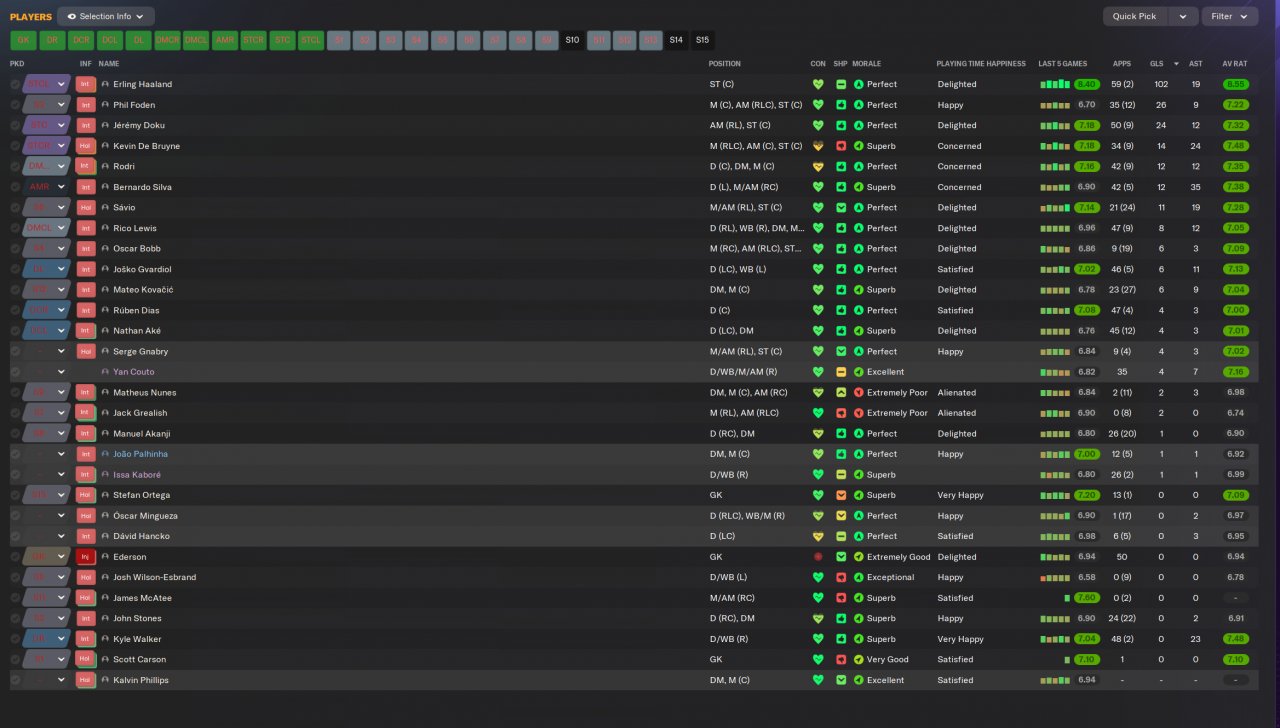The width and height of the screenshot is (1280, 728).
Task: Tick the selection circle for Serge Gnabry
Action: tap(15, 352)
